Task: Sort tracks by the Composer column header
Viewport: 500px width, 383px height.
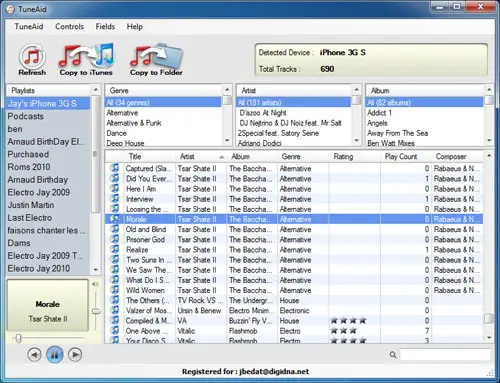Action: pyautogui.click(x=457, y=156)
